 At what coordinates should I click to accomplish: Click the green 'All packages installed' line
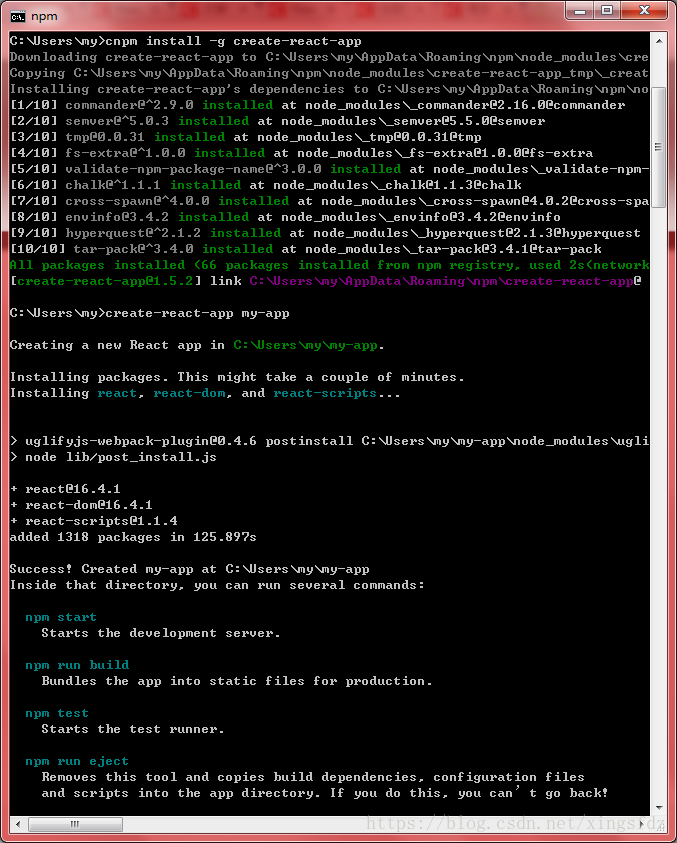click(x=329, y=265)
